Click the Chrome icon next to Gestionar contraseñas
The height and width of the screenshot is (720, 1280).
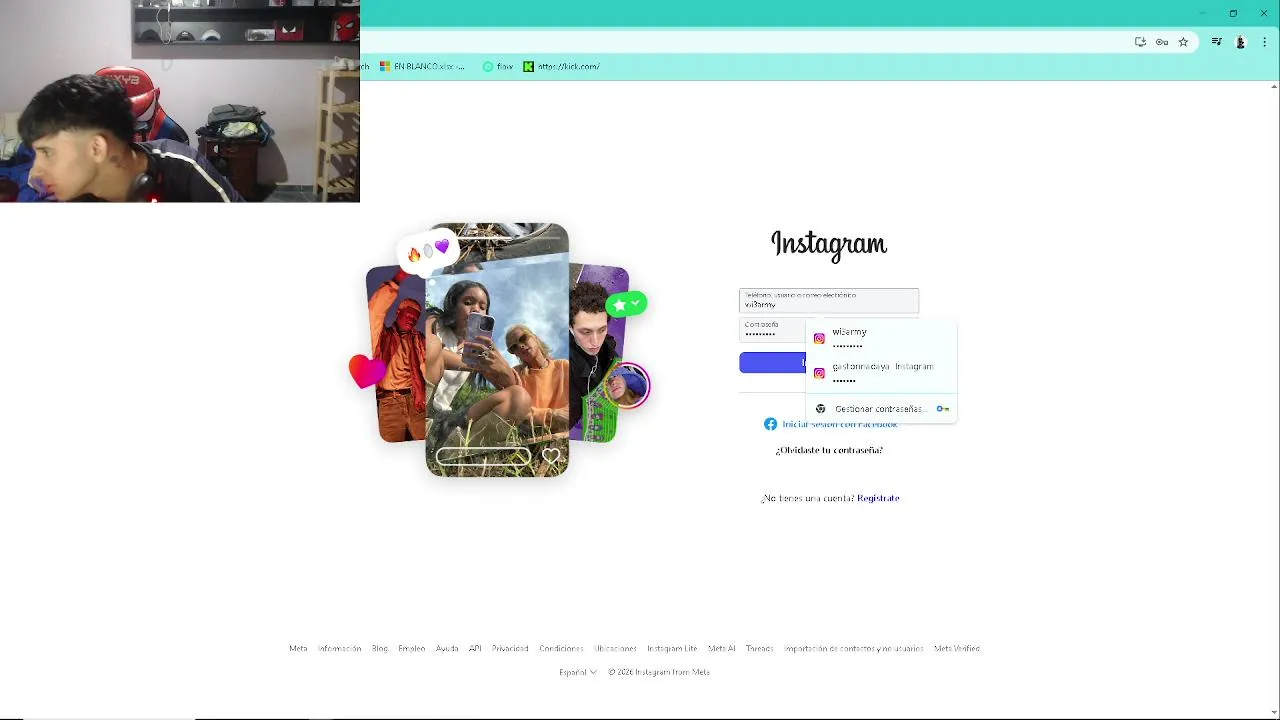pyautogui.click(x=820, y=408)
